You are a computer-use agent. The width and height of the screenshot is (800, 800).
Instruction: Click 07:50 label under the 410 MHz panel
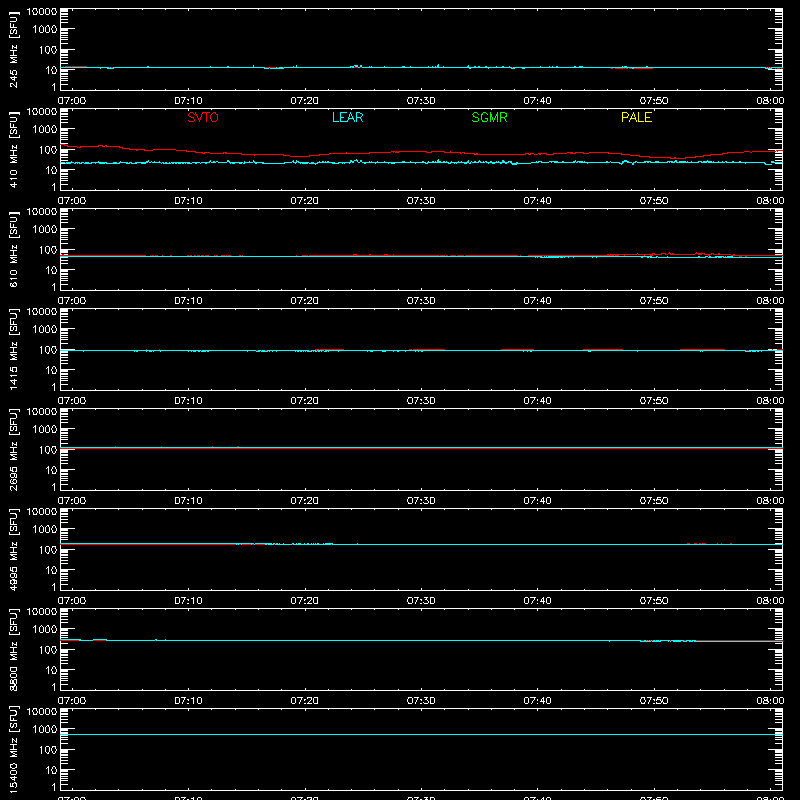[654, 201]
